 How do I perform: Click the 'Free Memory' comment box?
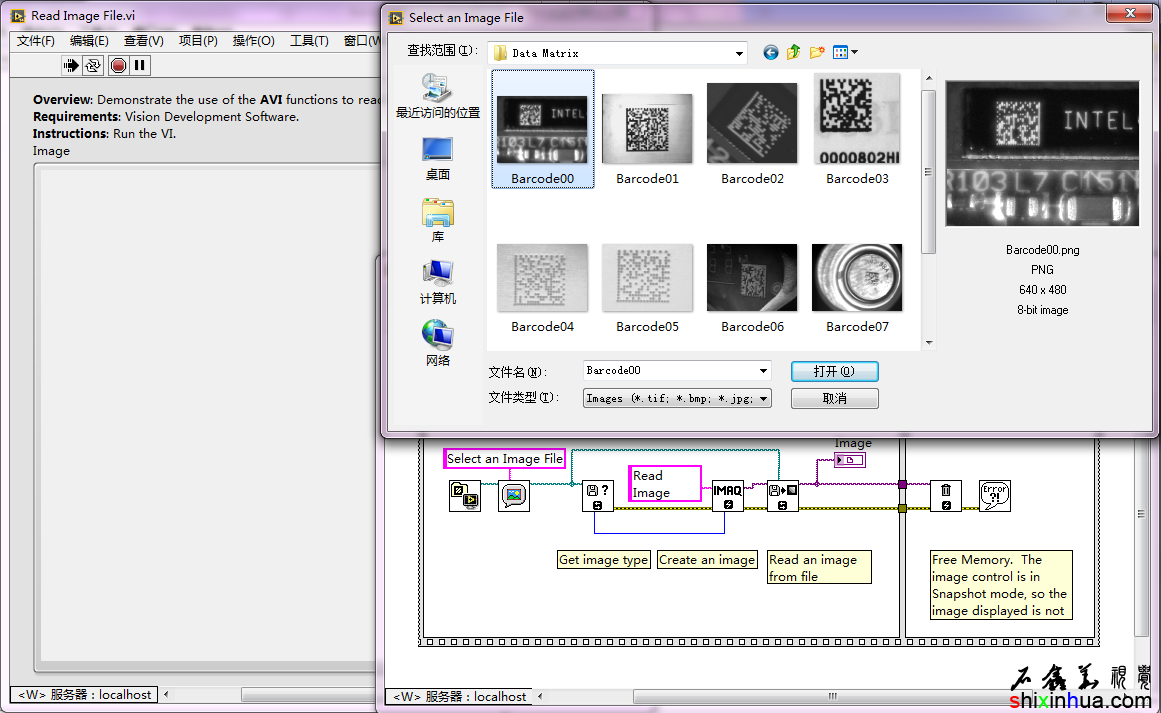(1001, 585)
